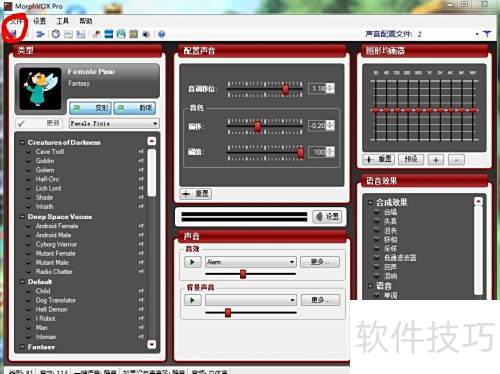Click the Alarm sound effect volume slider
The image size is (500, 374).
click(243, 274)
